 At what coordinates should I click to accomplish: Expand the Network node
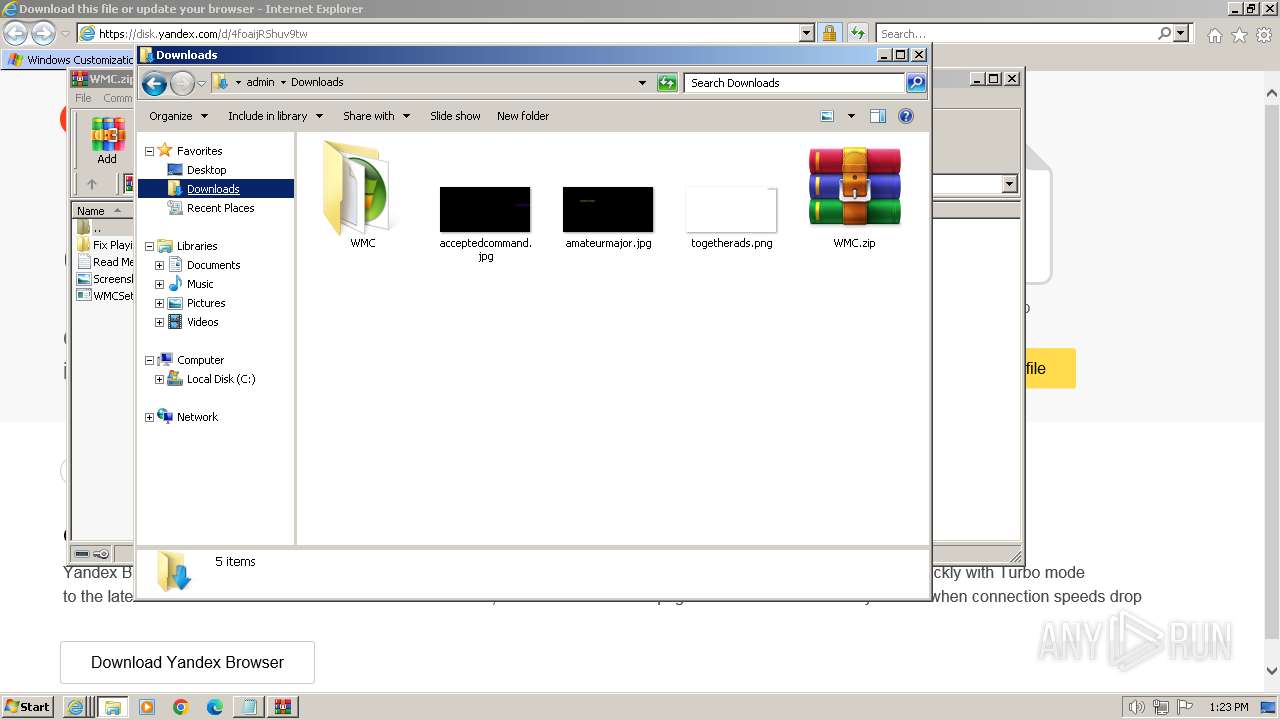(x=150, y=417)
